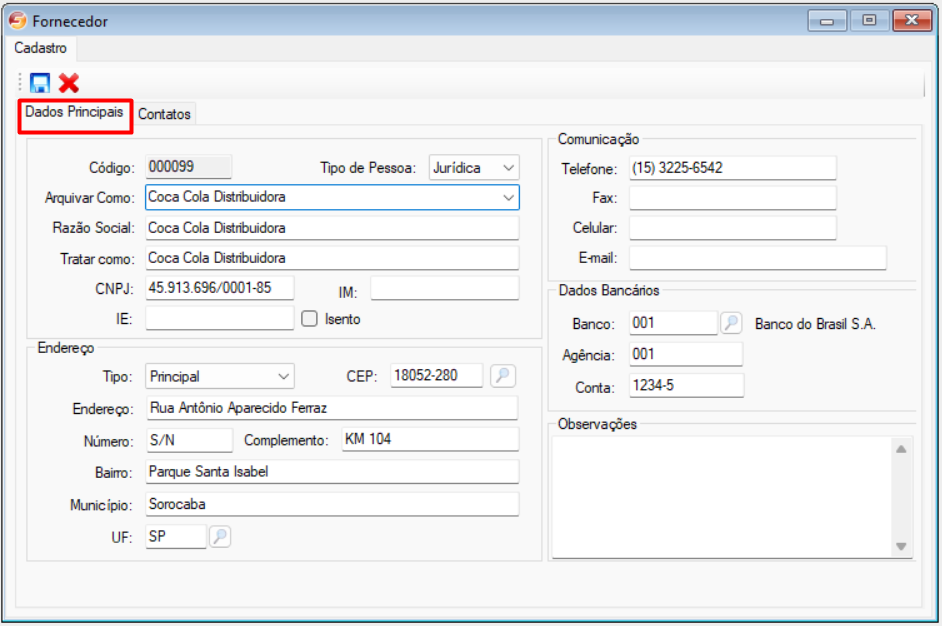942x626 pixels.
Task: Switch to the Contatos tab
Action: pos(165,114)
